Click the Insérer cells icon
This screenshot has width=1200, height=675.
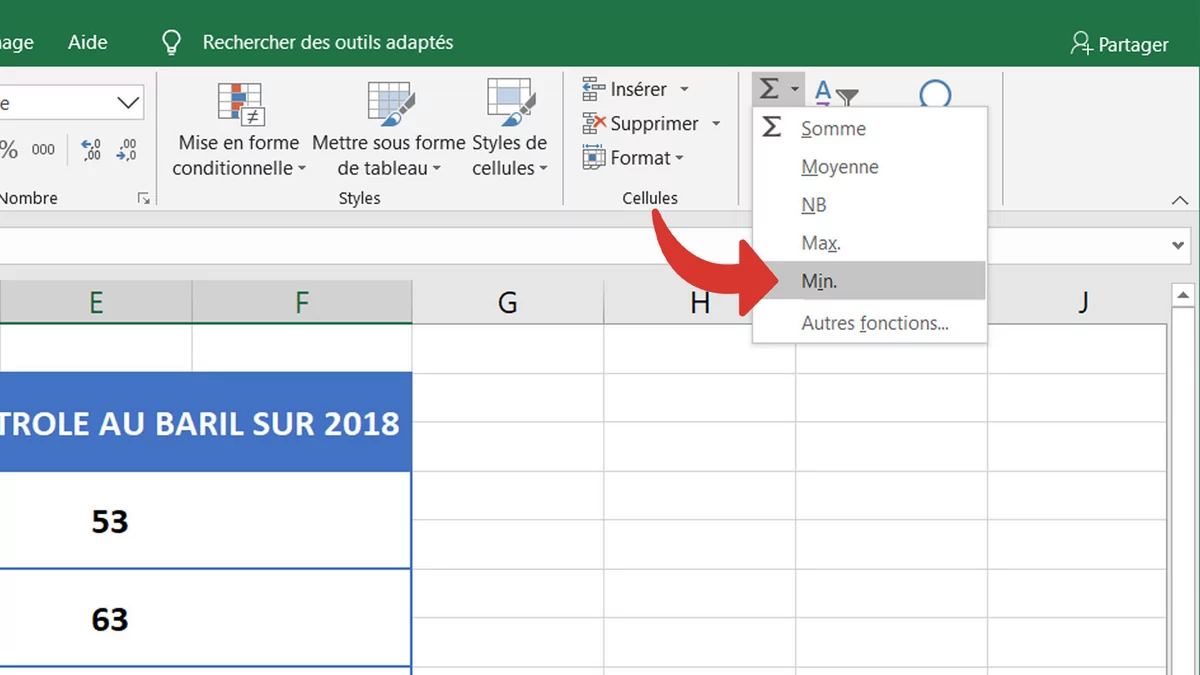coord(593,89)
